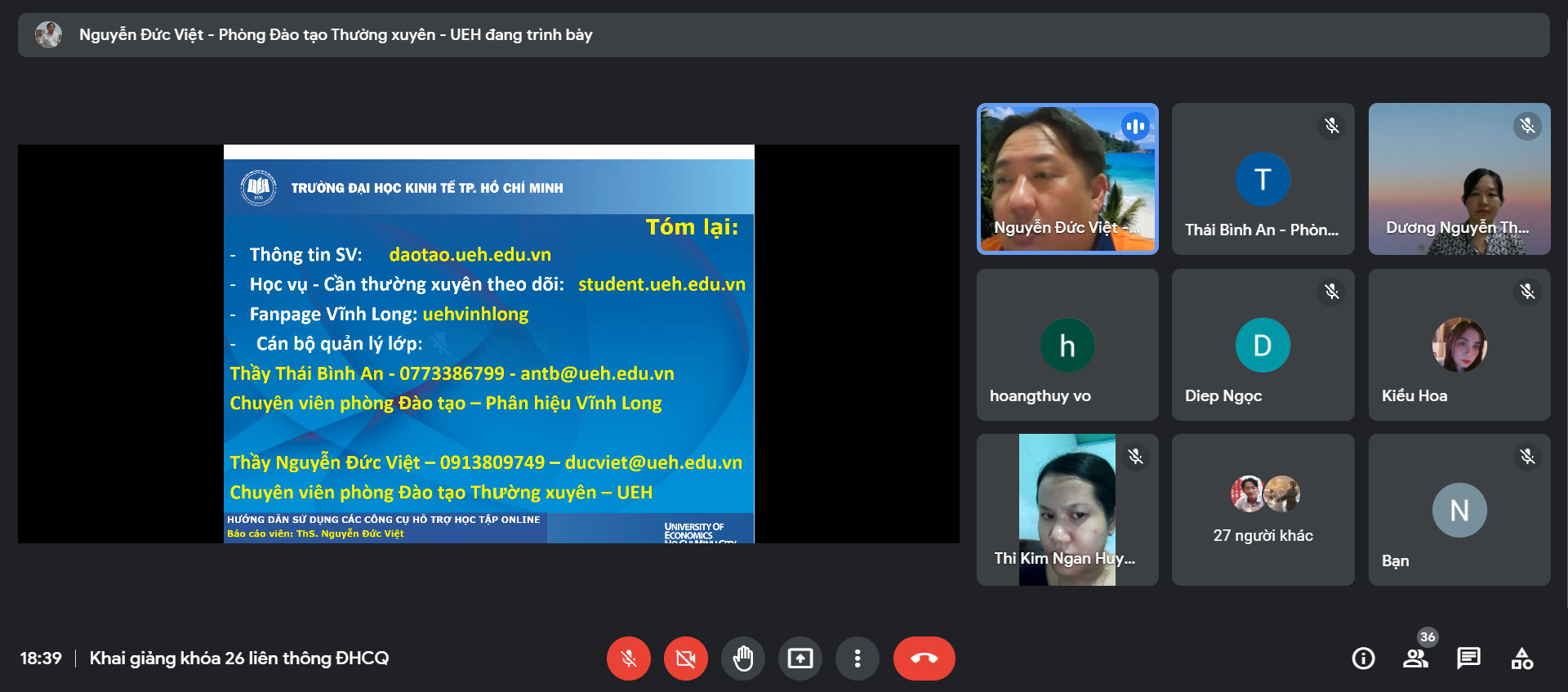This screenshot has width=1568, height=692.
Task: Show everyone participants panel
Action: pos(1415,659)
